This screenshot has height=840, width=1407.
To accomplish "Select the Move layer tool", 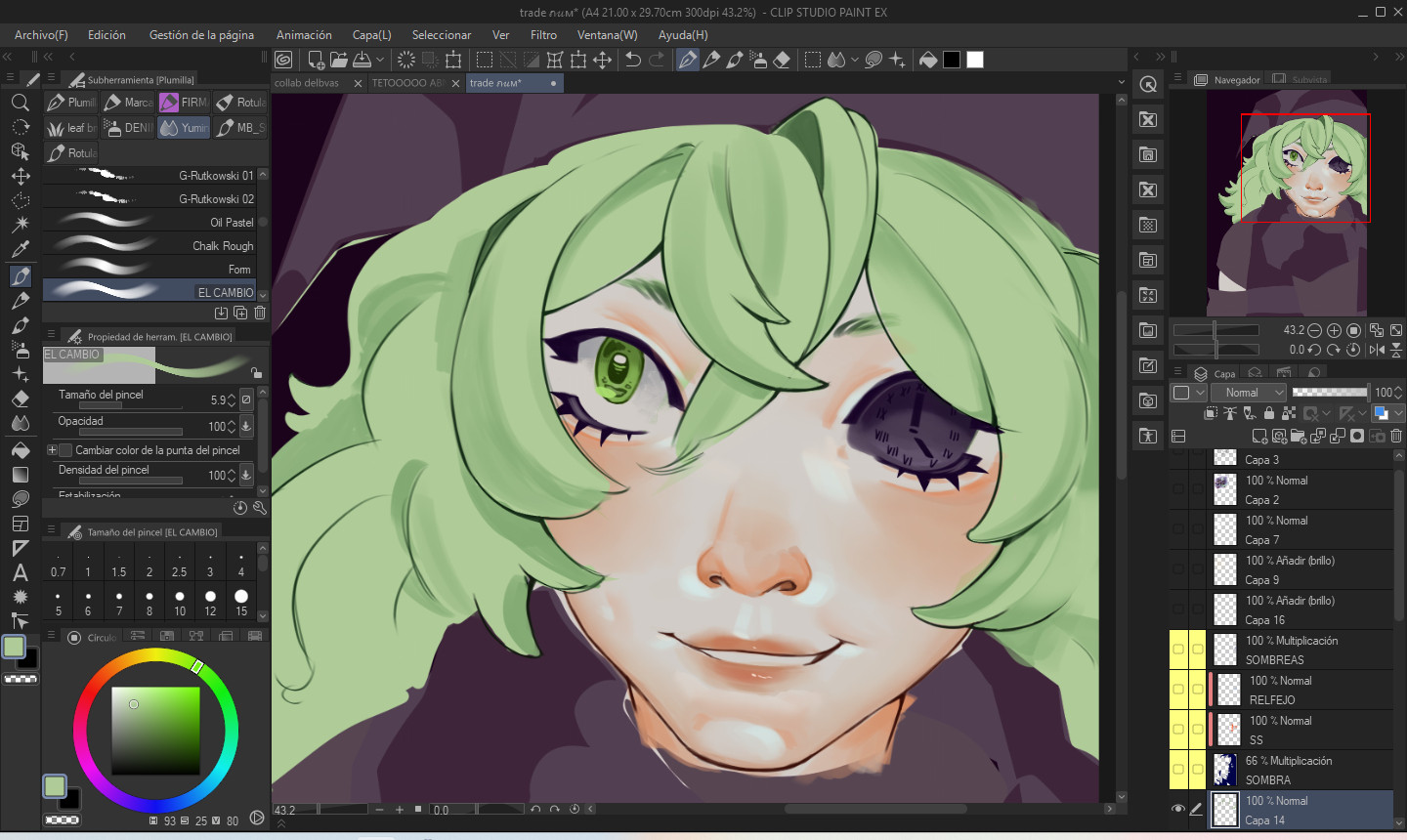I will tap(20, 177).
